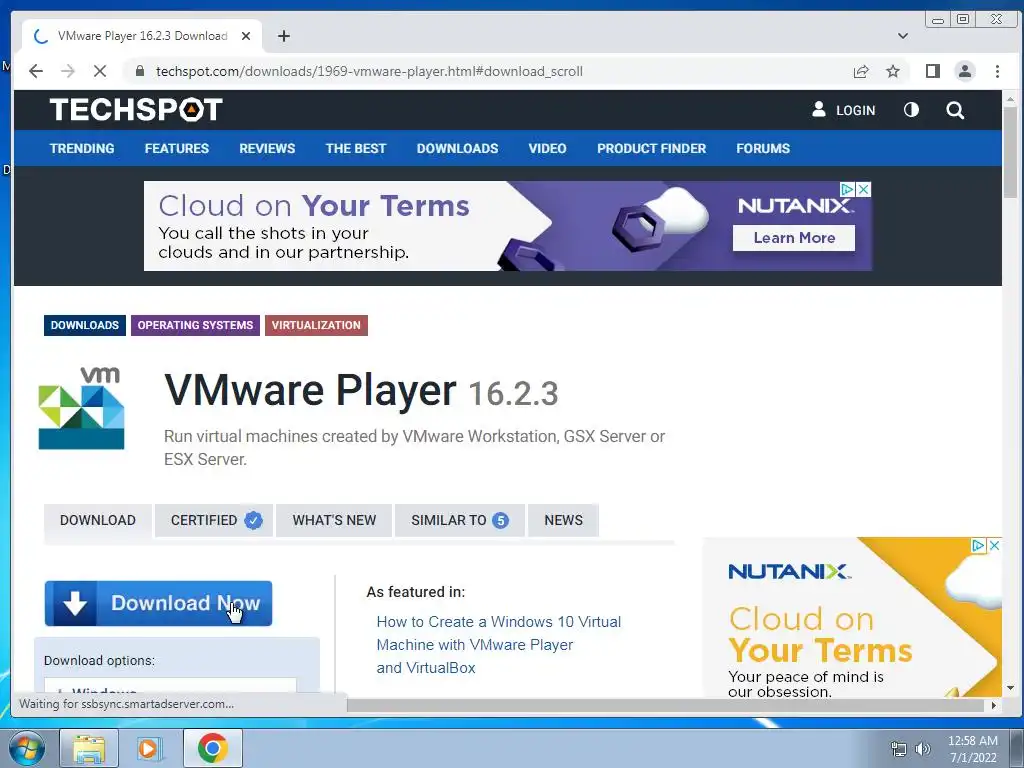
Task: Open the Chrome side panel icon
Action: click(x=933, y=71)
